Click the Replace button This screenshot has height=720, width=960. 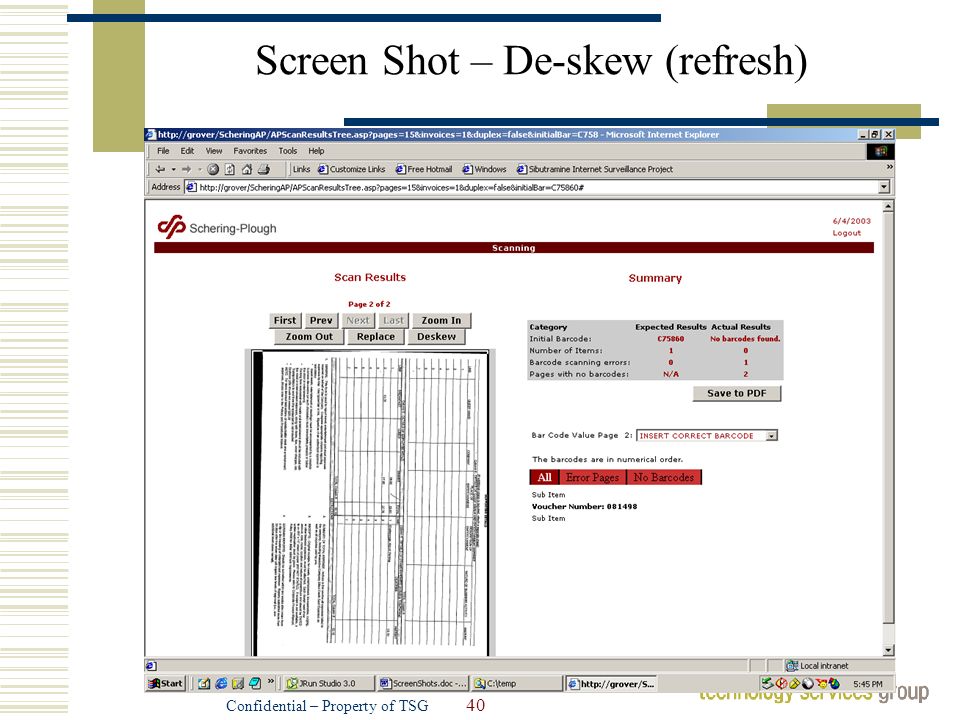(x=376, y=337)
